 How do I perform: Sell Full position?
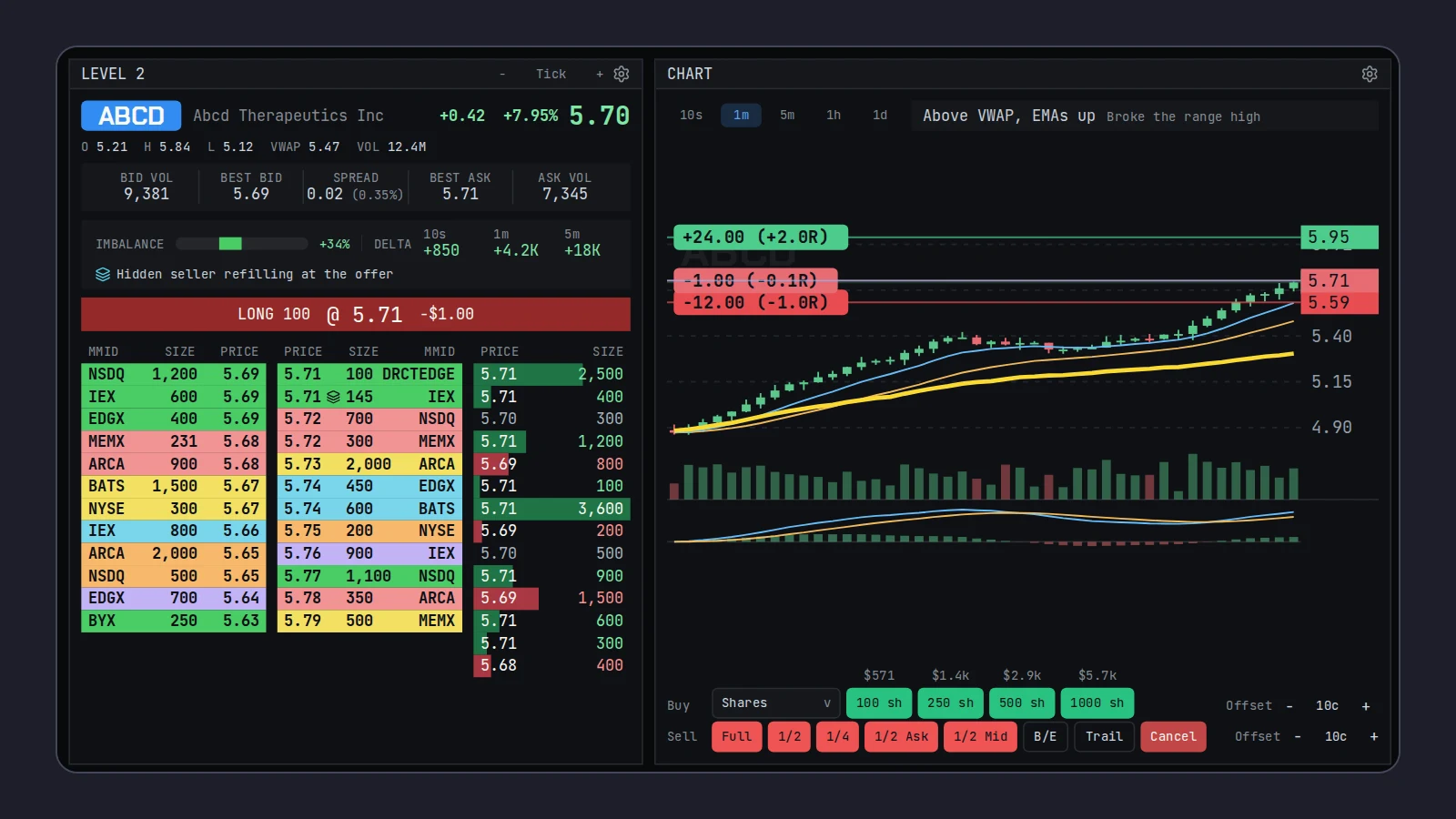click(736, 736)
